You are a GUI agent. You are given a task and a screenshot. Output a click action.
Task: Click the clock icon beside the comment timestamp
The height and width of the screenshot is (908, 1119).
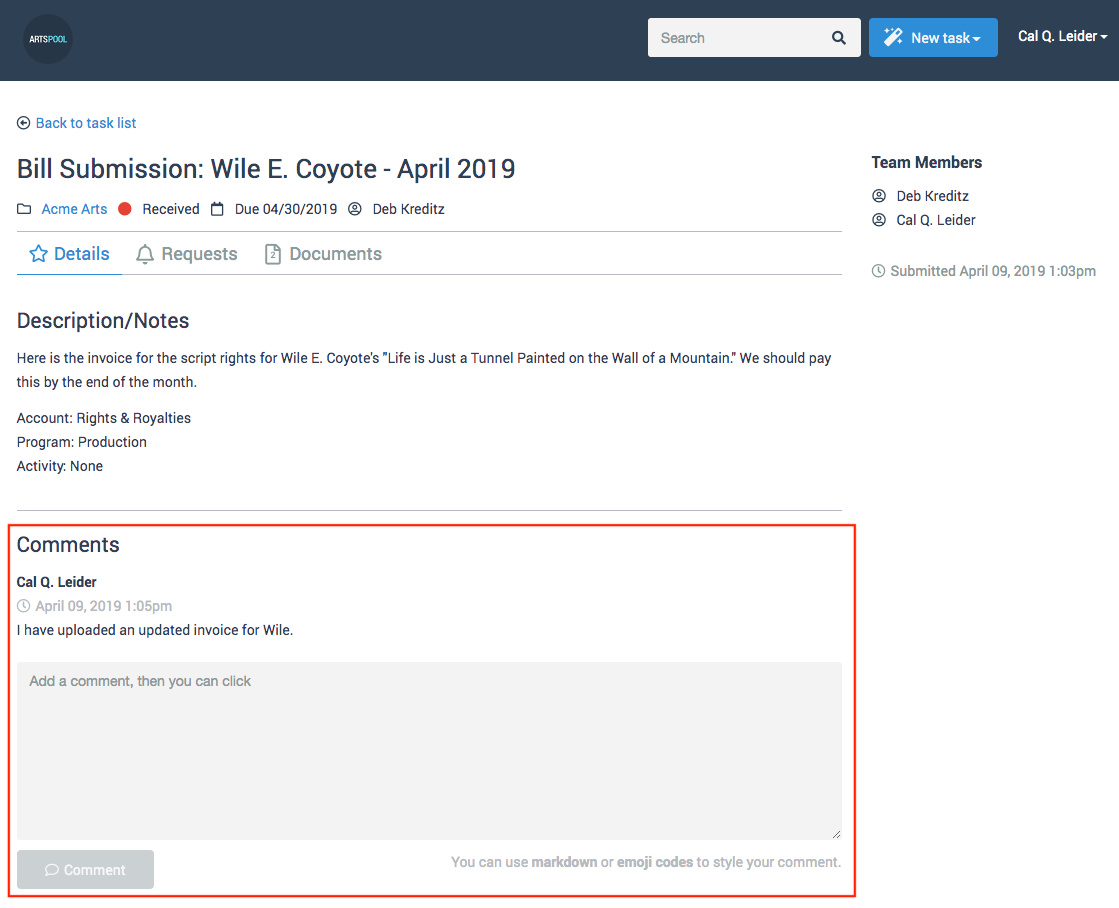pos(24,606)
